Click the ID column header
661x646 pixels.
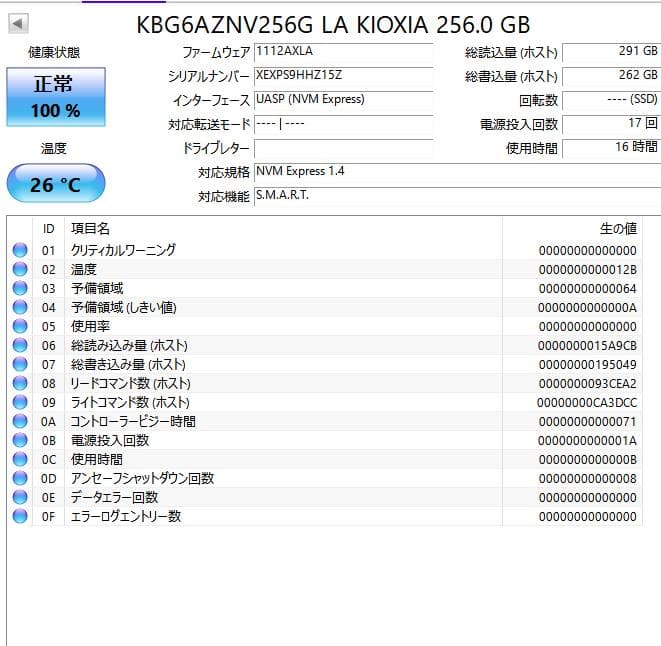(x=48, y=229)
